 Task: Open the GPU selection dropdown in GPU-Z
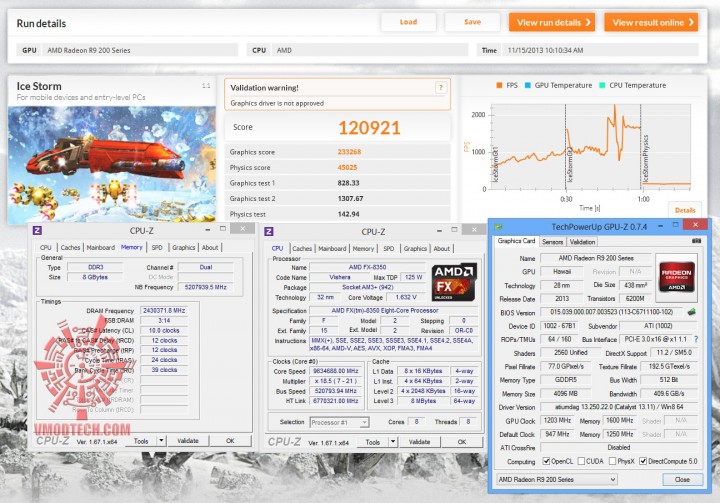tap(557, 479)
